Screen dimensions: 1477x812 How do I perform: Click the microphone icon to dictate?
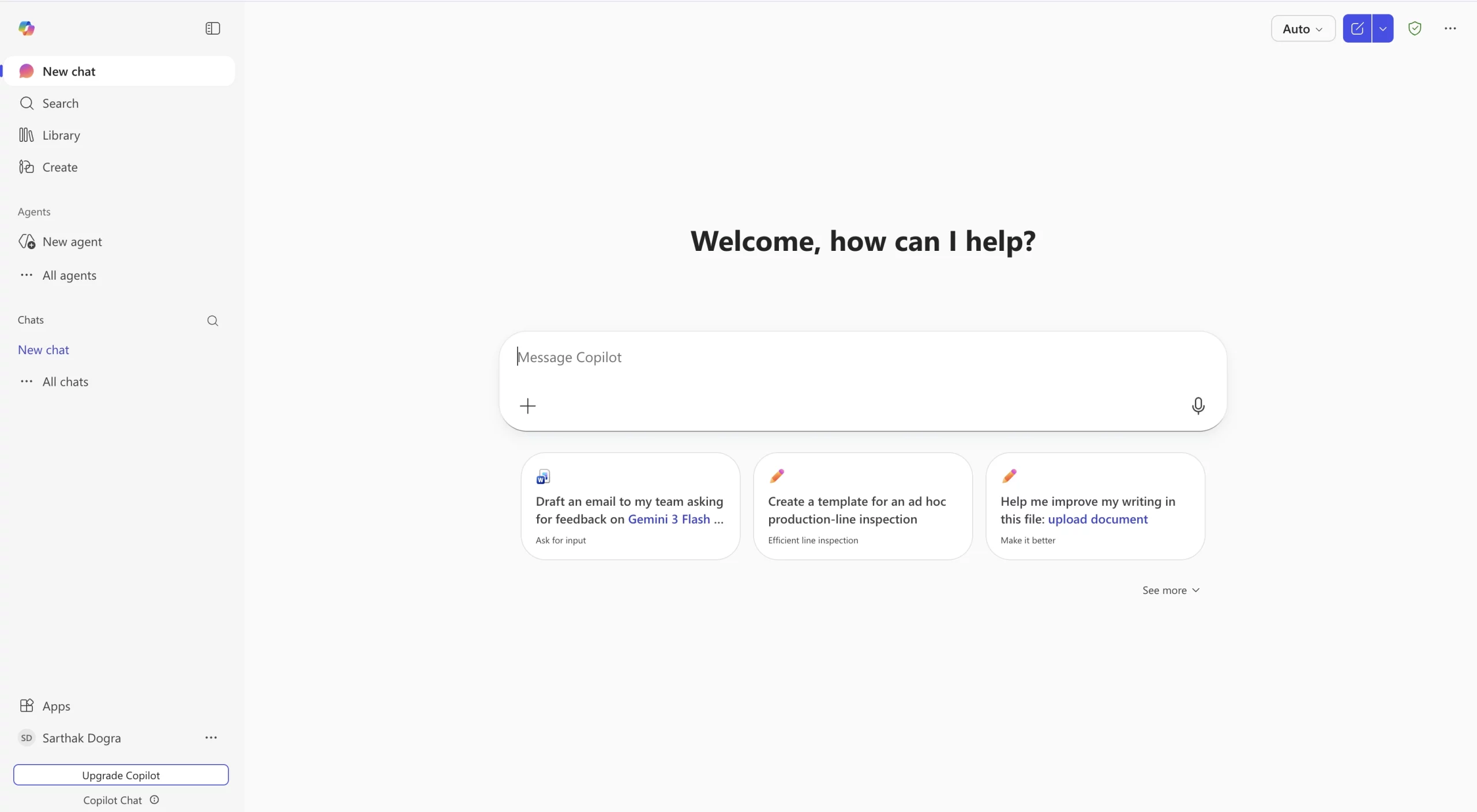[1198, 405]
